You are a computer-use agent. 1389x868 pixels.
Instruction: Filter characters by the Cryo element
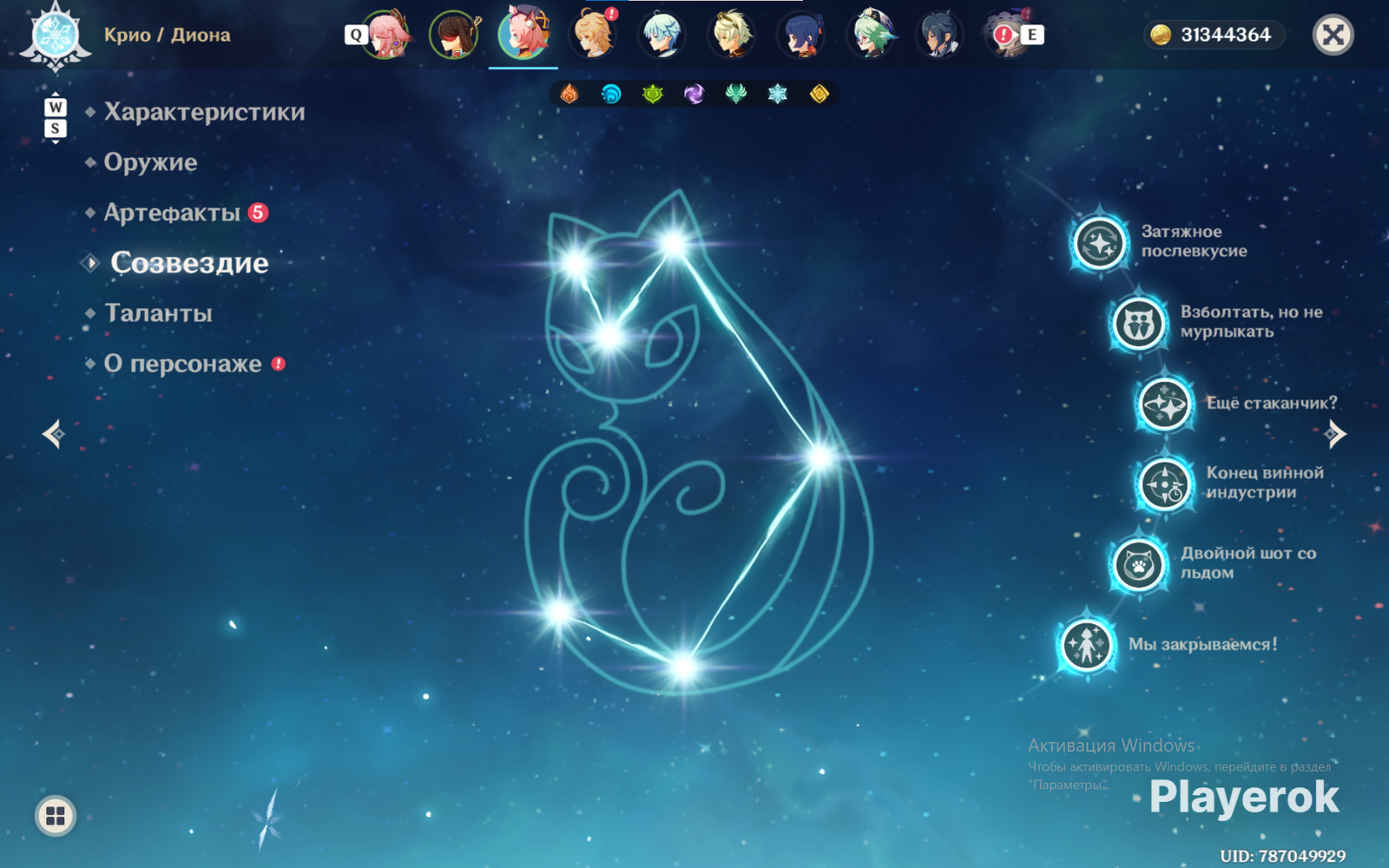(x=777, y=94)
